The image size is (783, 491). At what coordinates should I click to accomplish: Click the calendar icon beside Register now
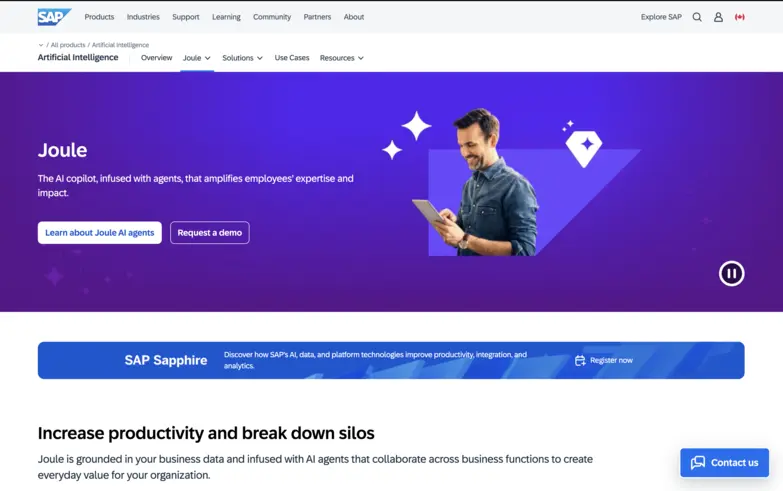[580, 361]
